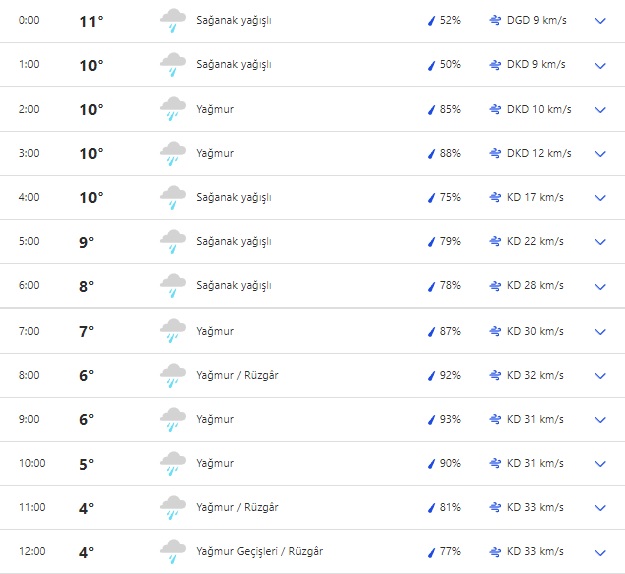Click the weather icon in the 3:00 row
The image size is (625, 574).
(173, 154)
